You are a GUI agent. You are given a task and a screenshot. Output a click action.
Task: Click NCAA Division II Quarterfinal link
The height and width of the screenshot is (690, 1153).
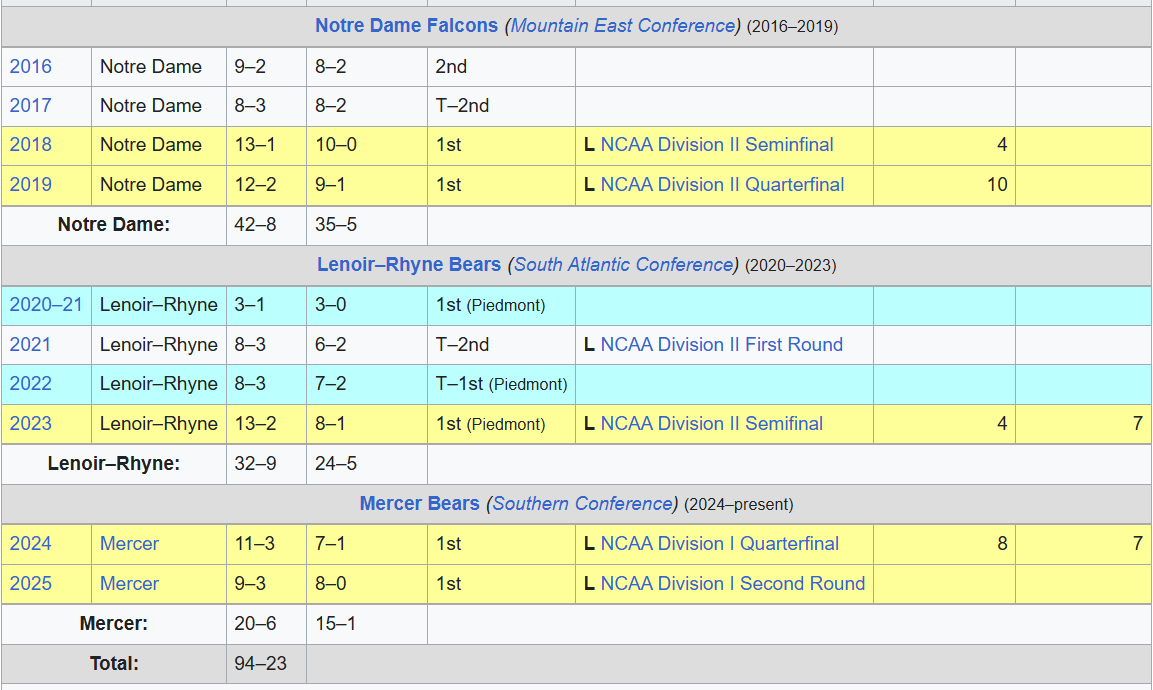coord(722,185)
